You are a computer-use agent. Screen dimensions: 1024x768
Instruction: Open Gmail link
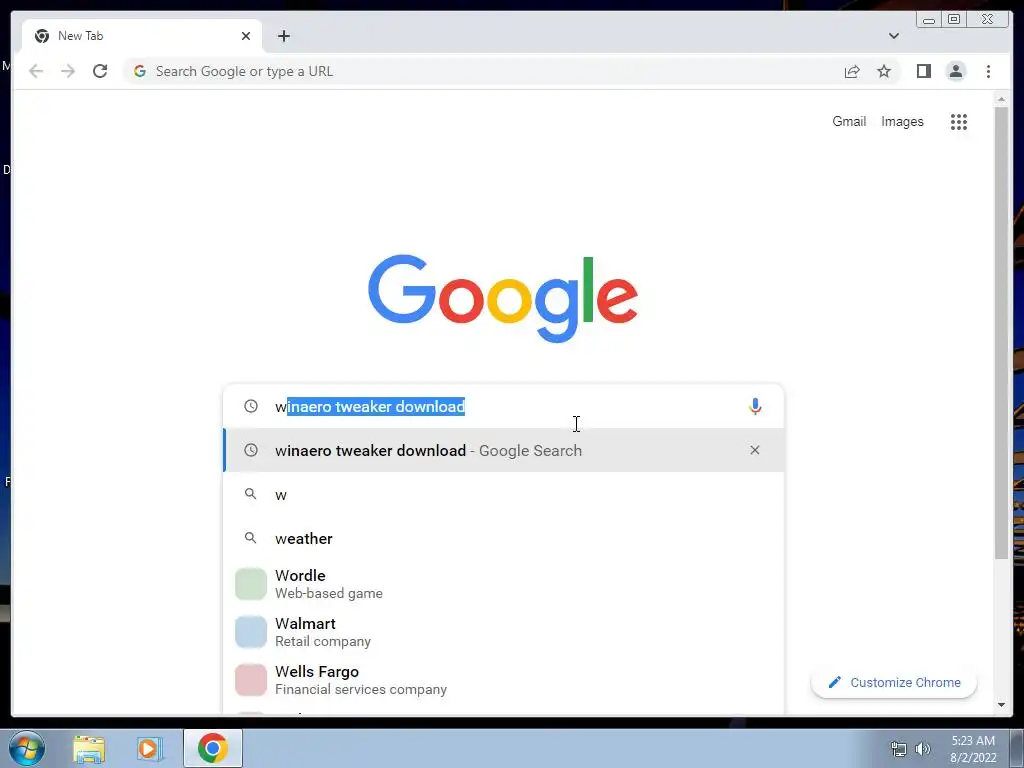849,121
